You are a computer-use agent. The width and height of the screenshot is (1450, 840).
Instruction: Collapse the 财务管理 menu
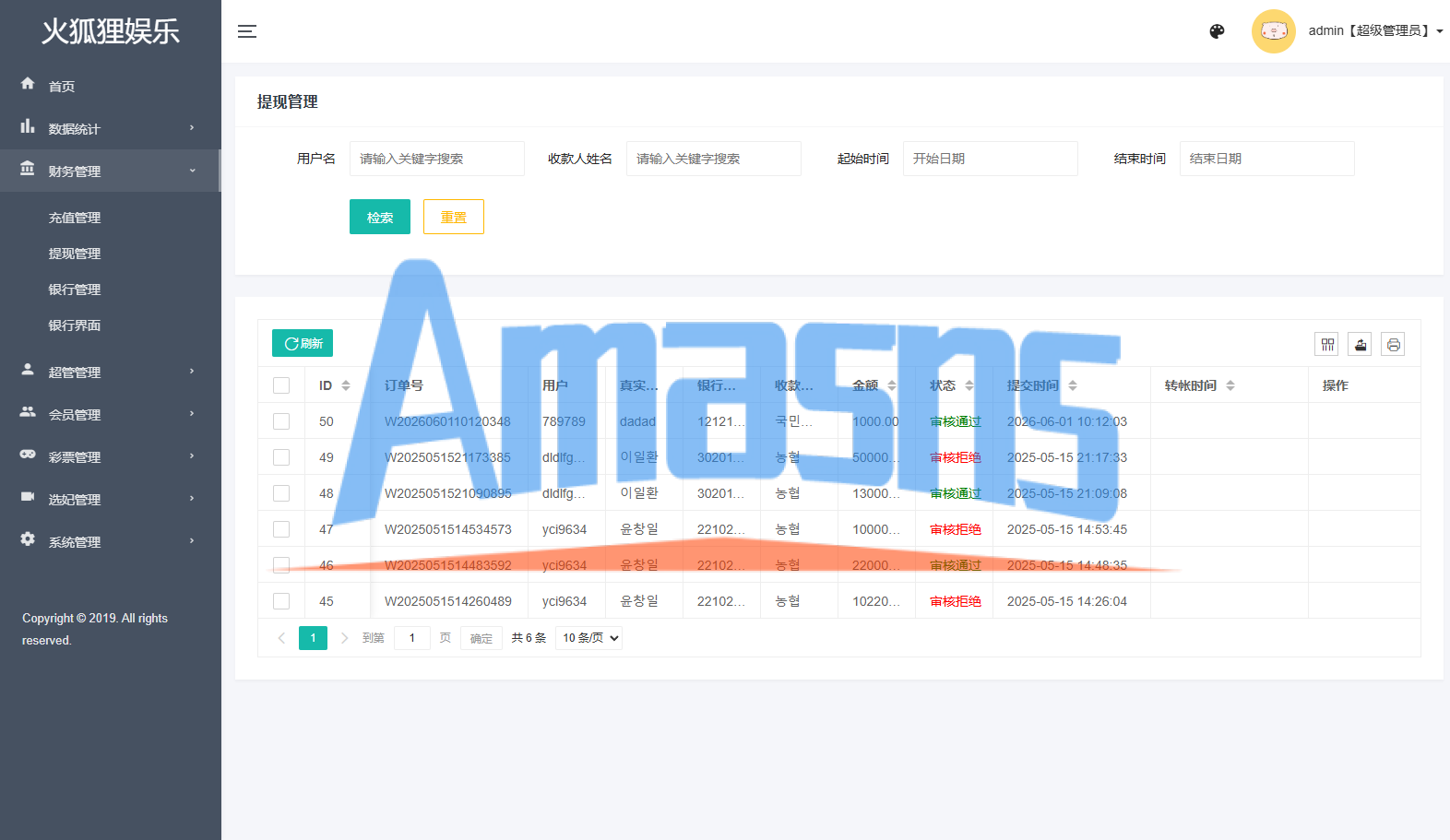[111, 171]
